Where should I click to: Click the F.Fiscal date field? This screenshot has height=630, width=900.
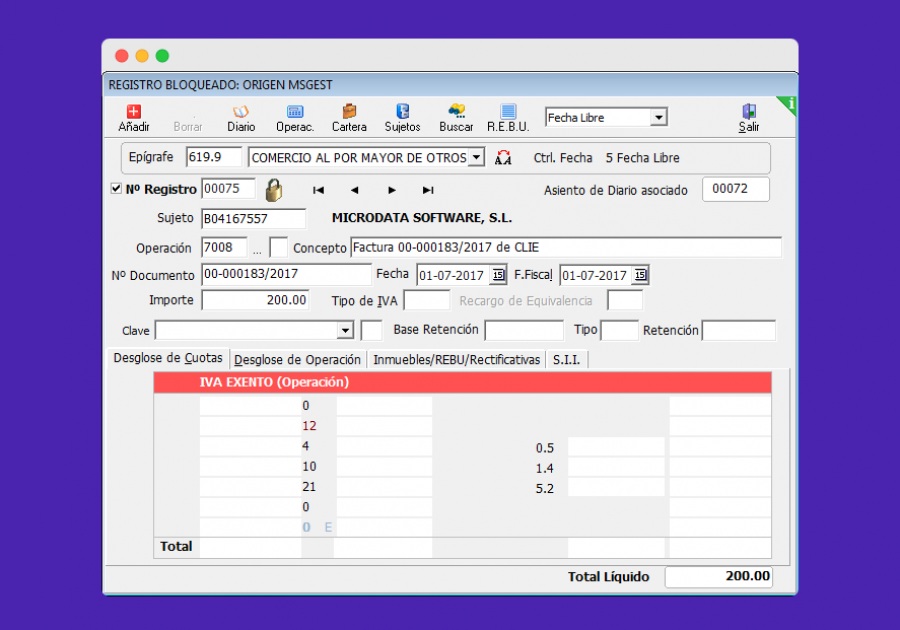pyautogui.click(x=596, y=275)
